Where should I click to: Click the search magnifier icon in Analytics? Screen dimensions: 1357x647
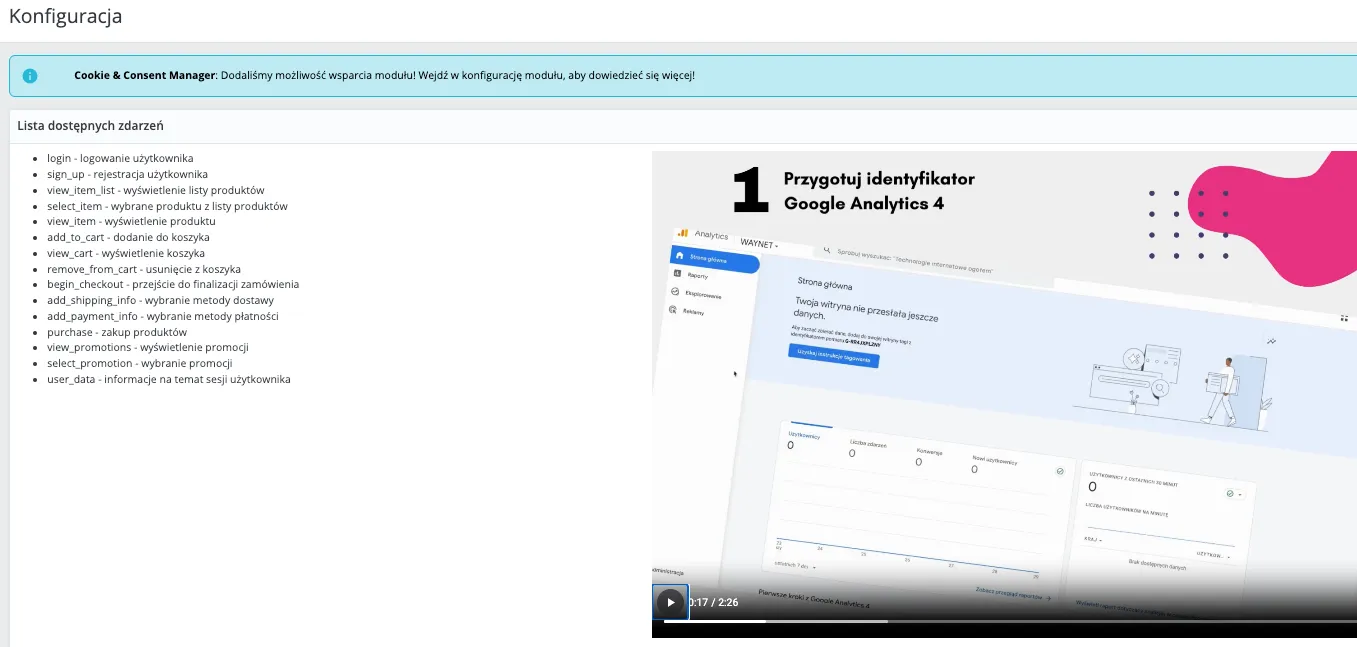point(827,251)
